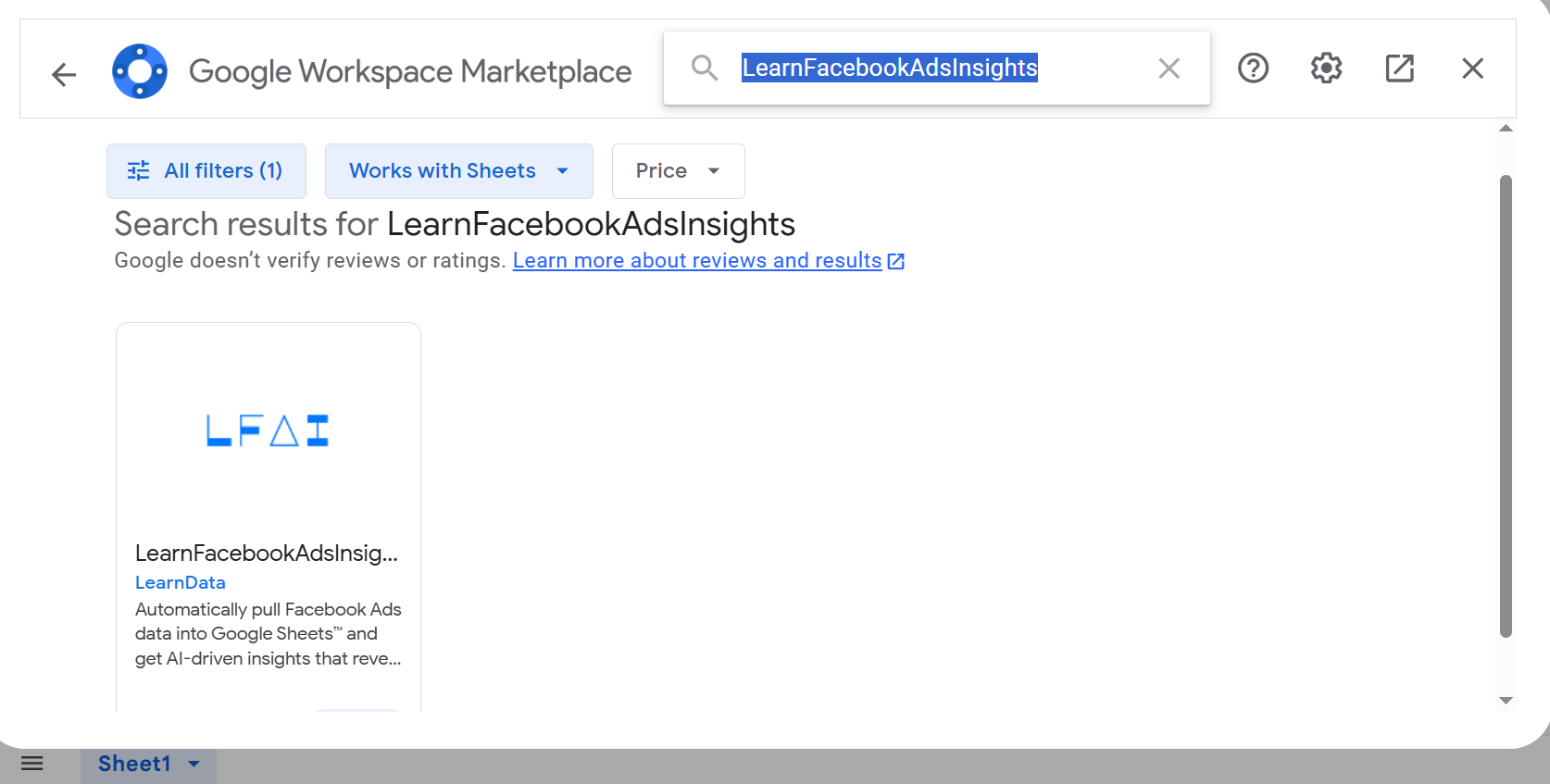
Task: Open the LearnData developer link
Action: 181,582
